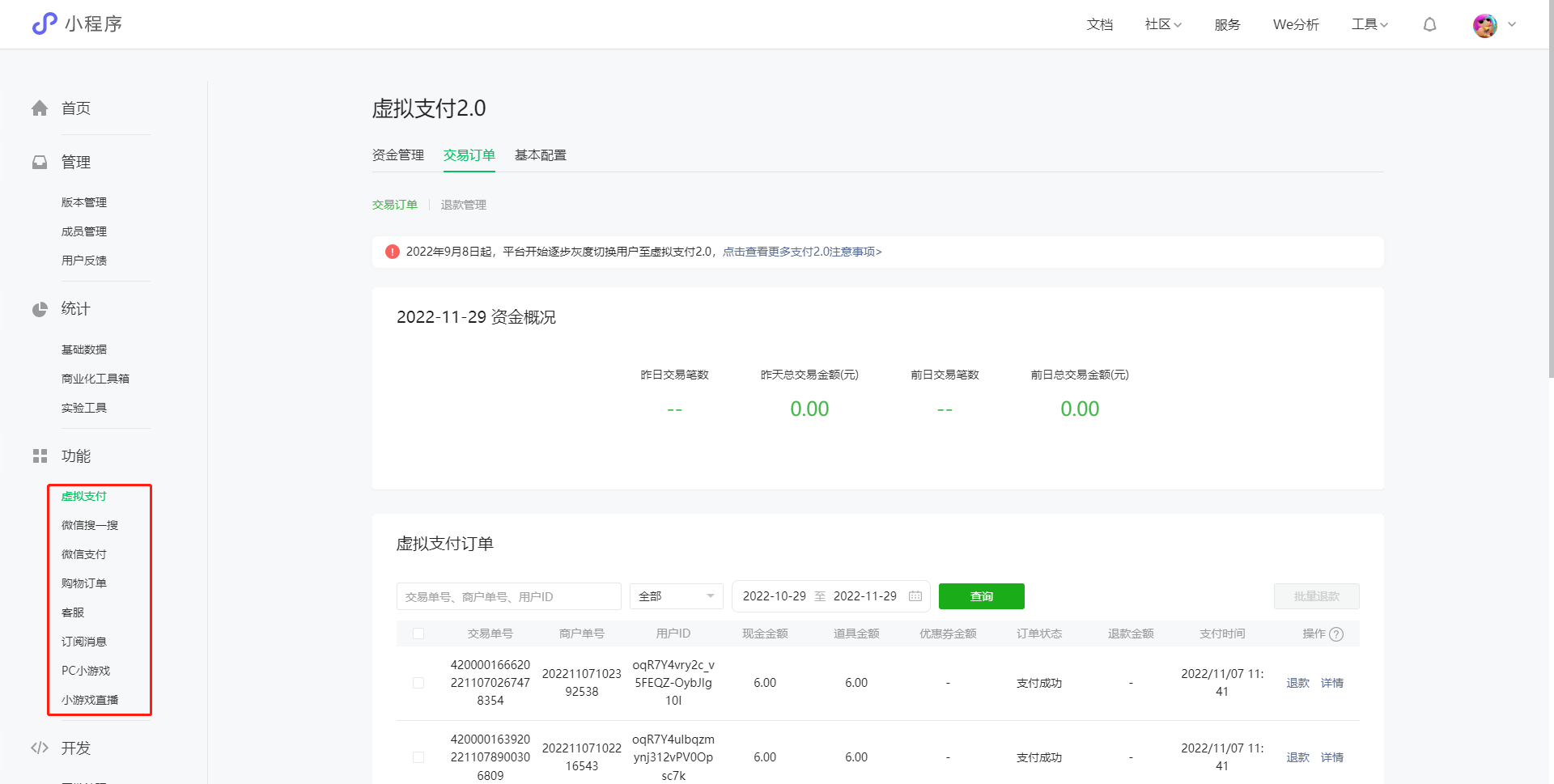
Task: Open the account dropdown chevron
Action: coord(1512,24)
